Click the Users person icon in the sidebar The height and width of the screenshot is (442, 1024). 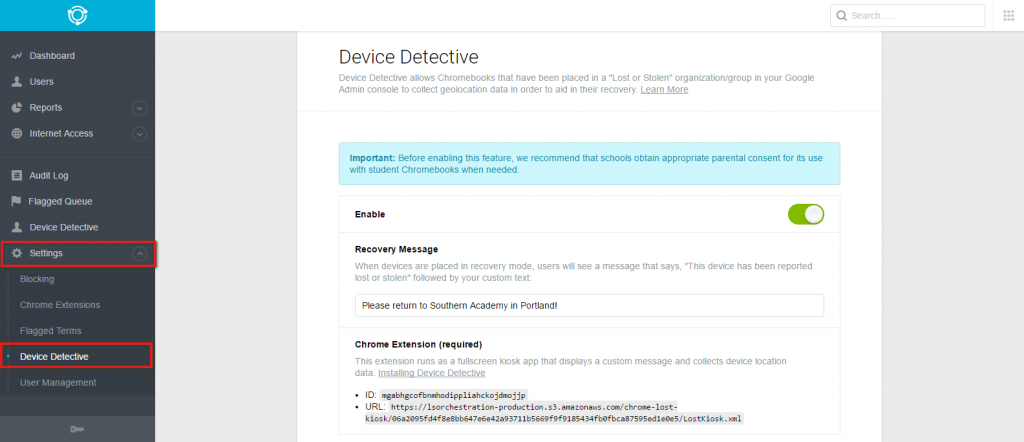pos(17,82)
